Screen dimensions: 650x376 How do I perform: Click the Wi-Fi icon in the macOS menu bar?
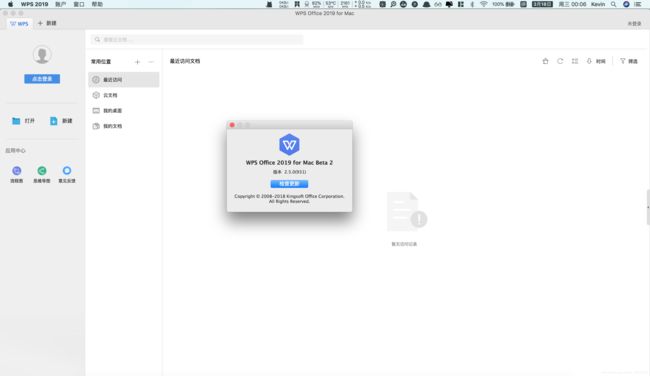[x=483, y=4]
